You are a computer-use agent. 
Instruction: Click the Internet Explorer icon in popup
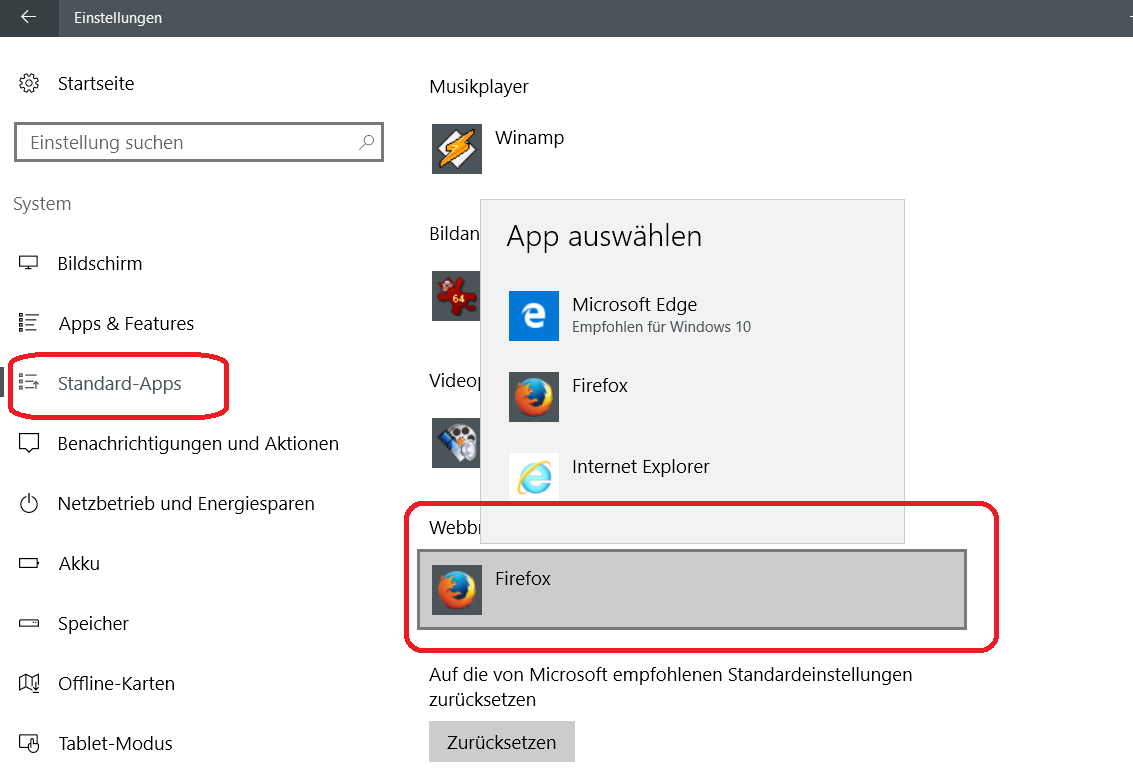pyautogui.click(x=534, y=476)
